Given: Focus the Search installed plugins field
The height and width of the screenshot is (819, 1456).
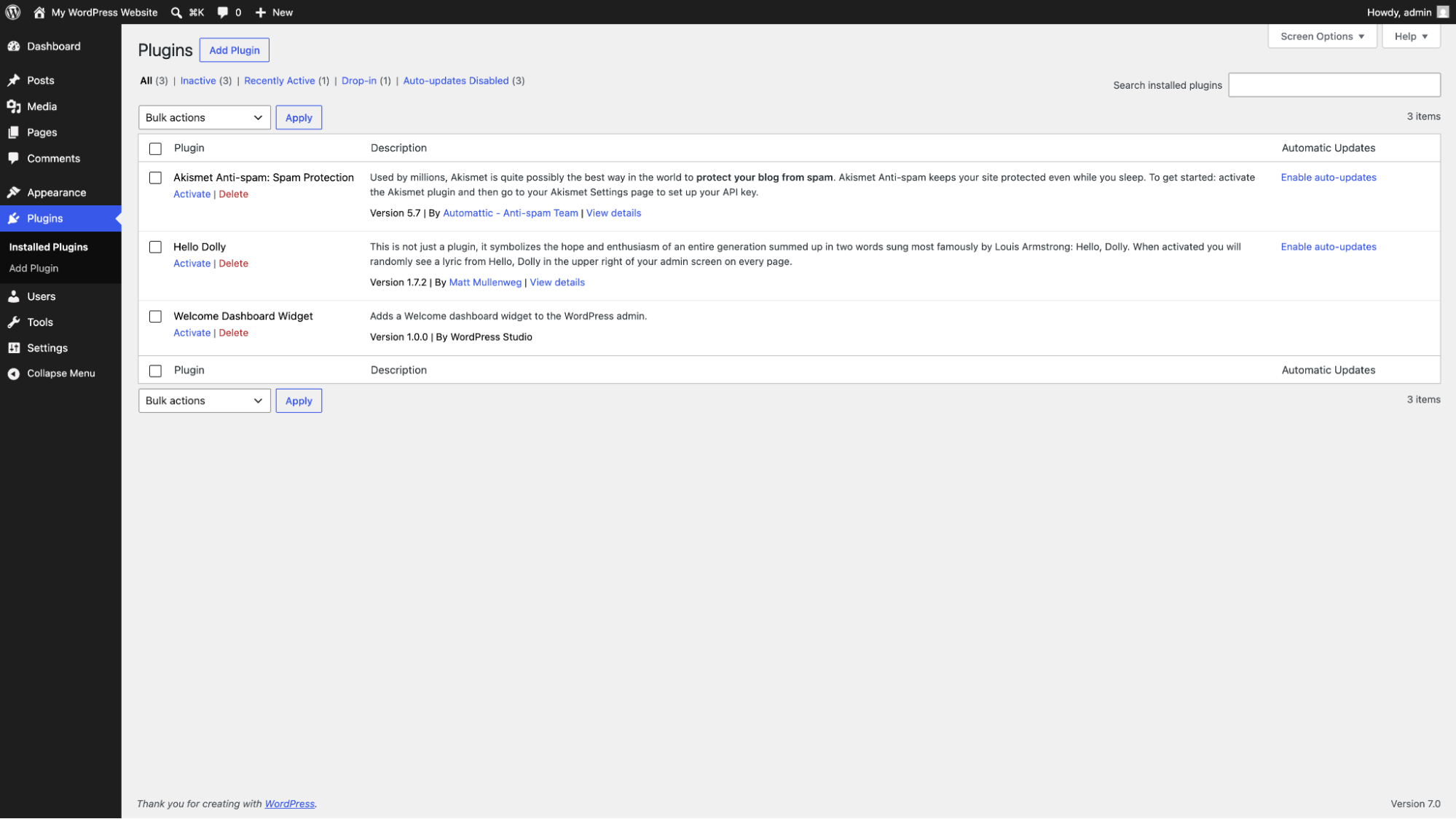Looking at the screenshot, I should (1334, 85).
